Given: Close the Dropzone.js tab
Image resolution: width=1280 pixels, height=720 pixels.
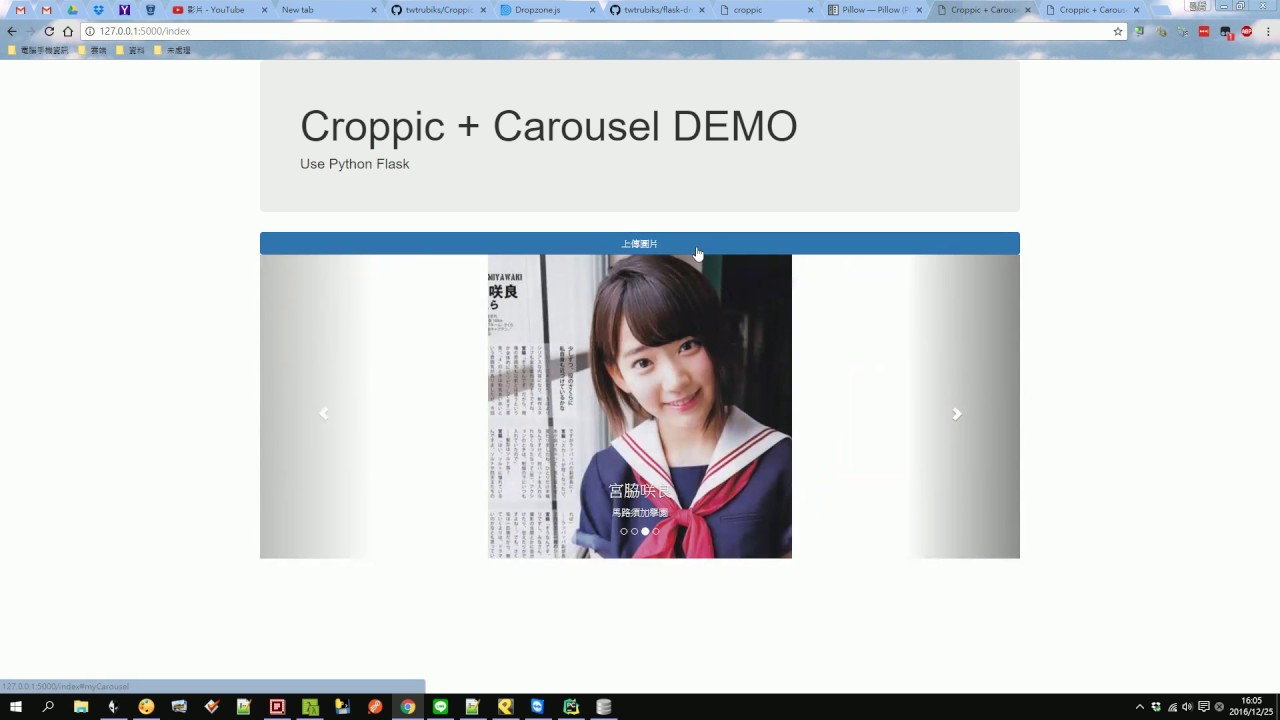Looking at the screenshot, I should click(593, 10).
